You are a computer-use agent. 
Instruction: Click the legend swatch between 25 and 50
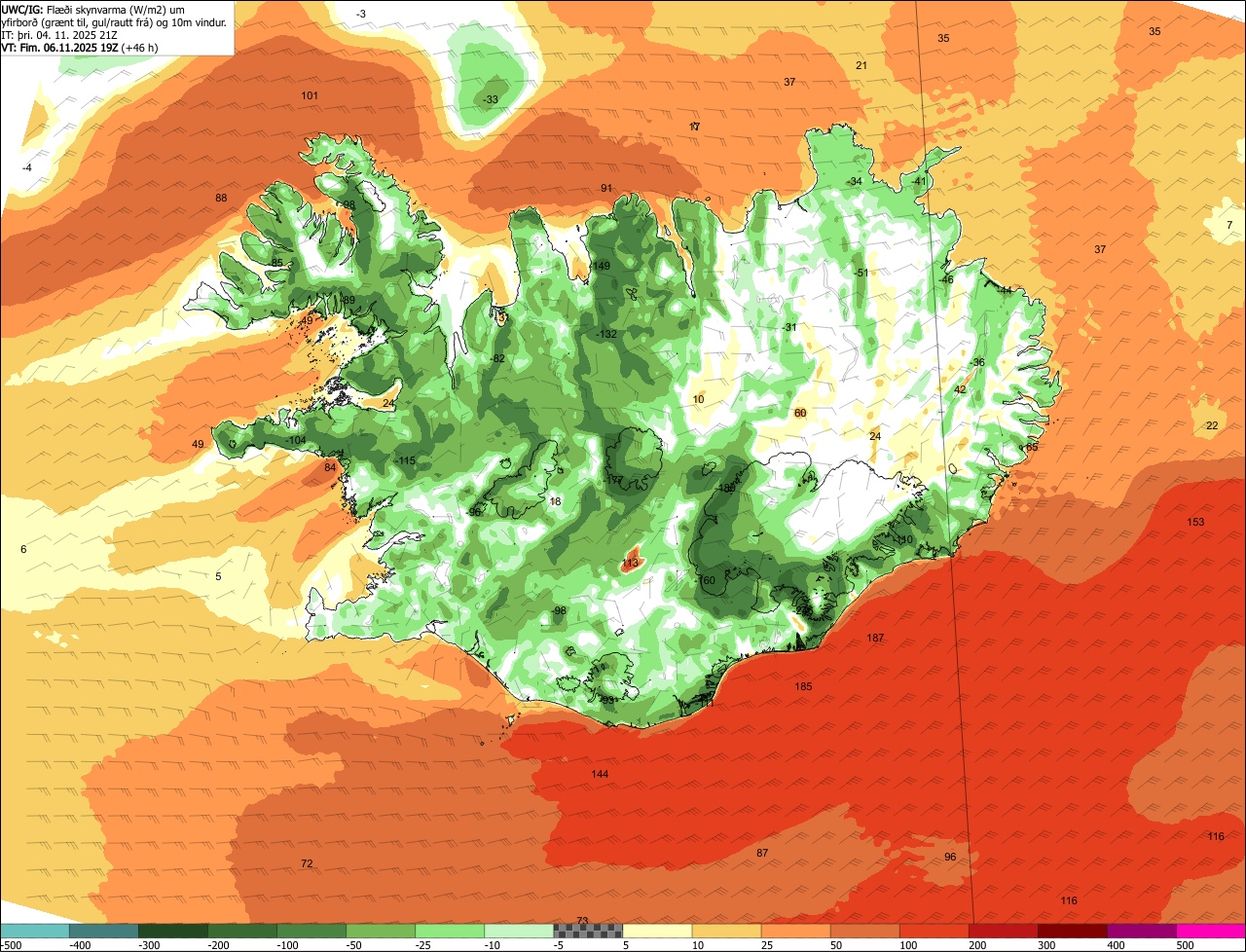(795, 931)
